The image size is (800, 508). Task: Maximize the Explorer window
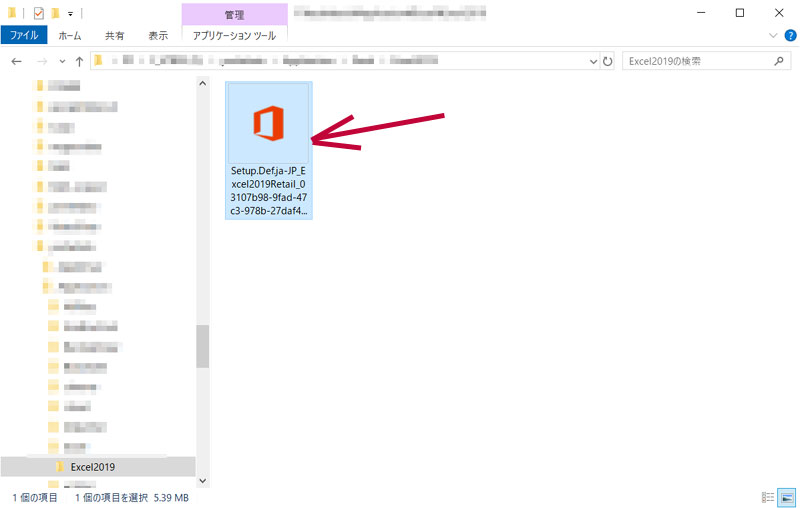coord(740,13)
